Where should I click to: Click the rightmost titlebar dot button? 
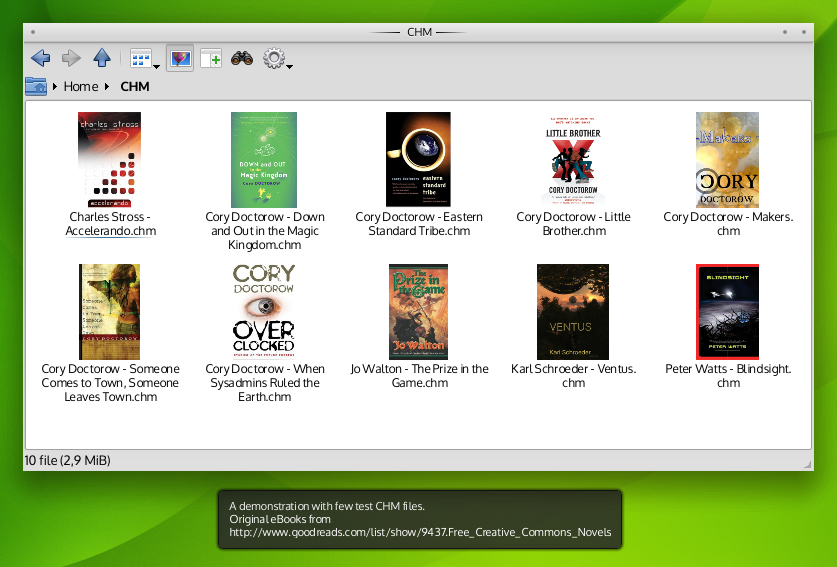coord(804,32)
